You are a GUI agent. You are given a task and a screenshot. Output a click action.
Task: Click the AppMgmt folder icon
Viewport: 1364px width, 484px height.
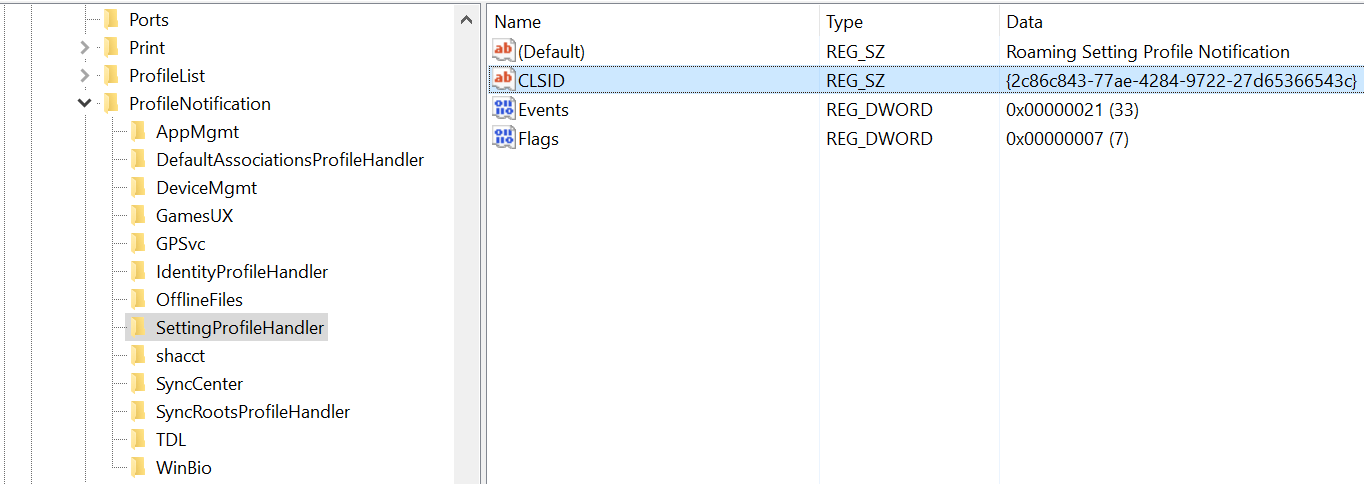(138, 132)
